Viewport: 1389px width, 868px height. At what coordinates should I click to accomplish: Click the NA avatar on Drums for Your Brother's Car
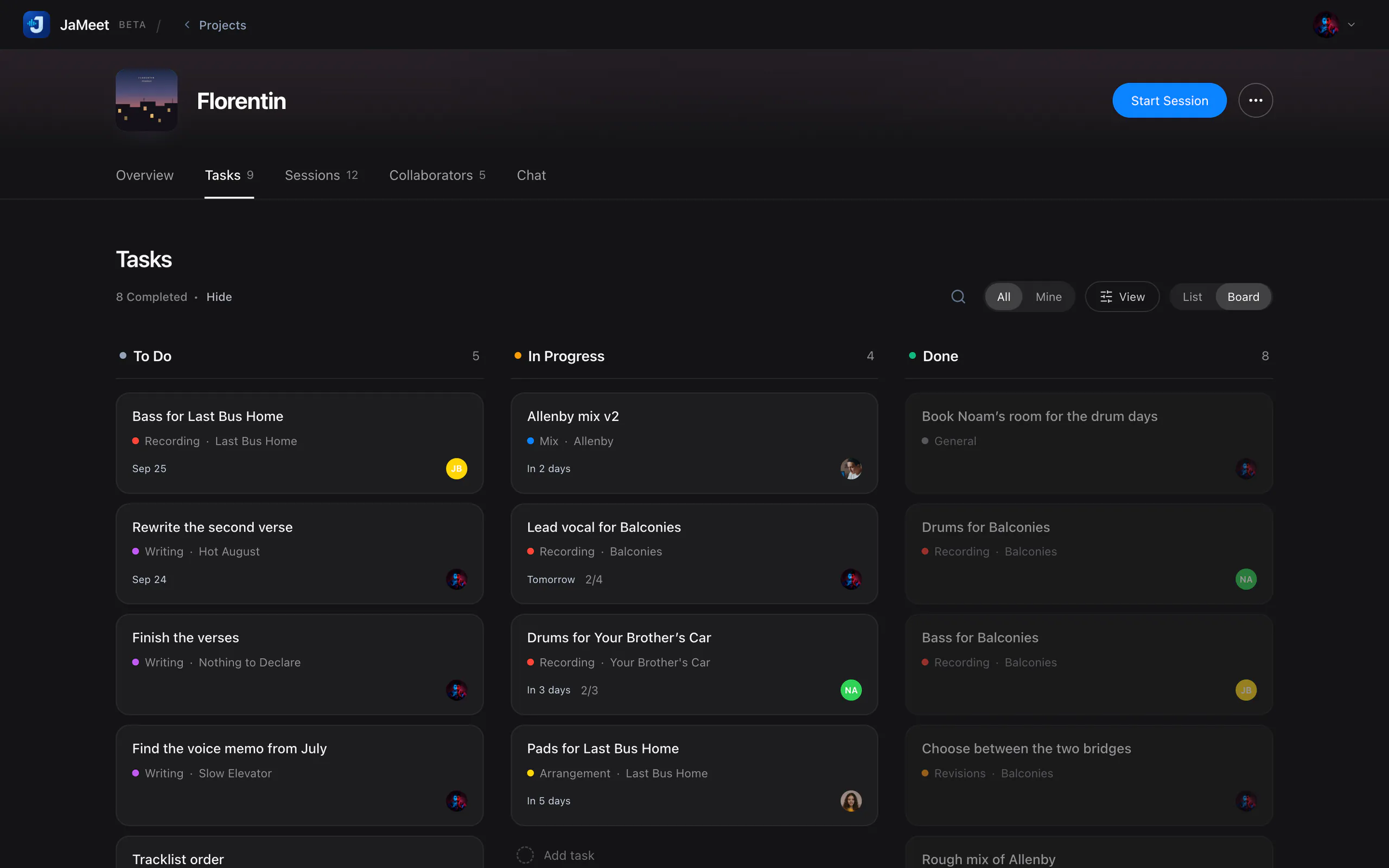[x=851, y=690]
